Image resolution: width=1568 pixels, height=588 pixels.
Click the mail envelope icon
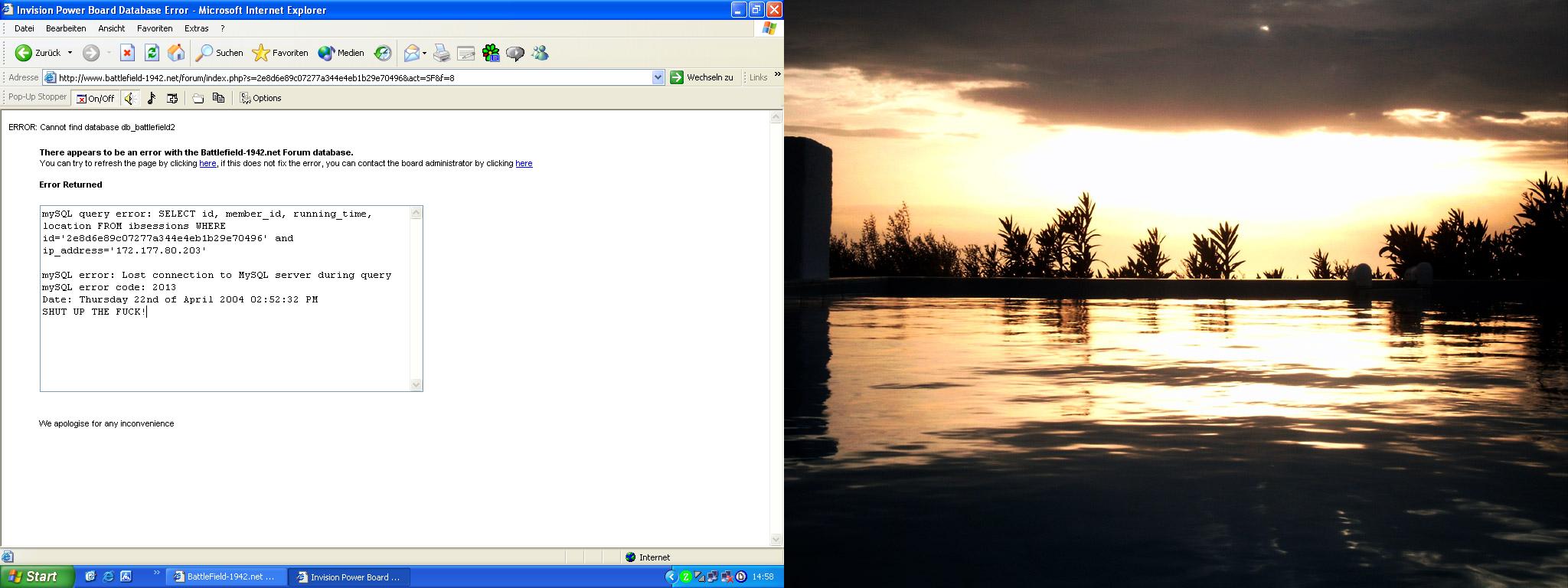point(412,53)
